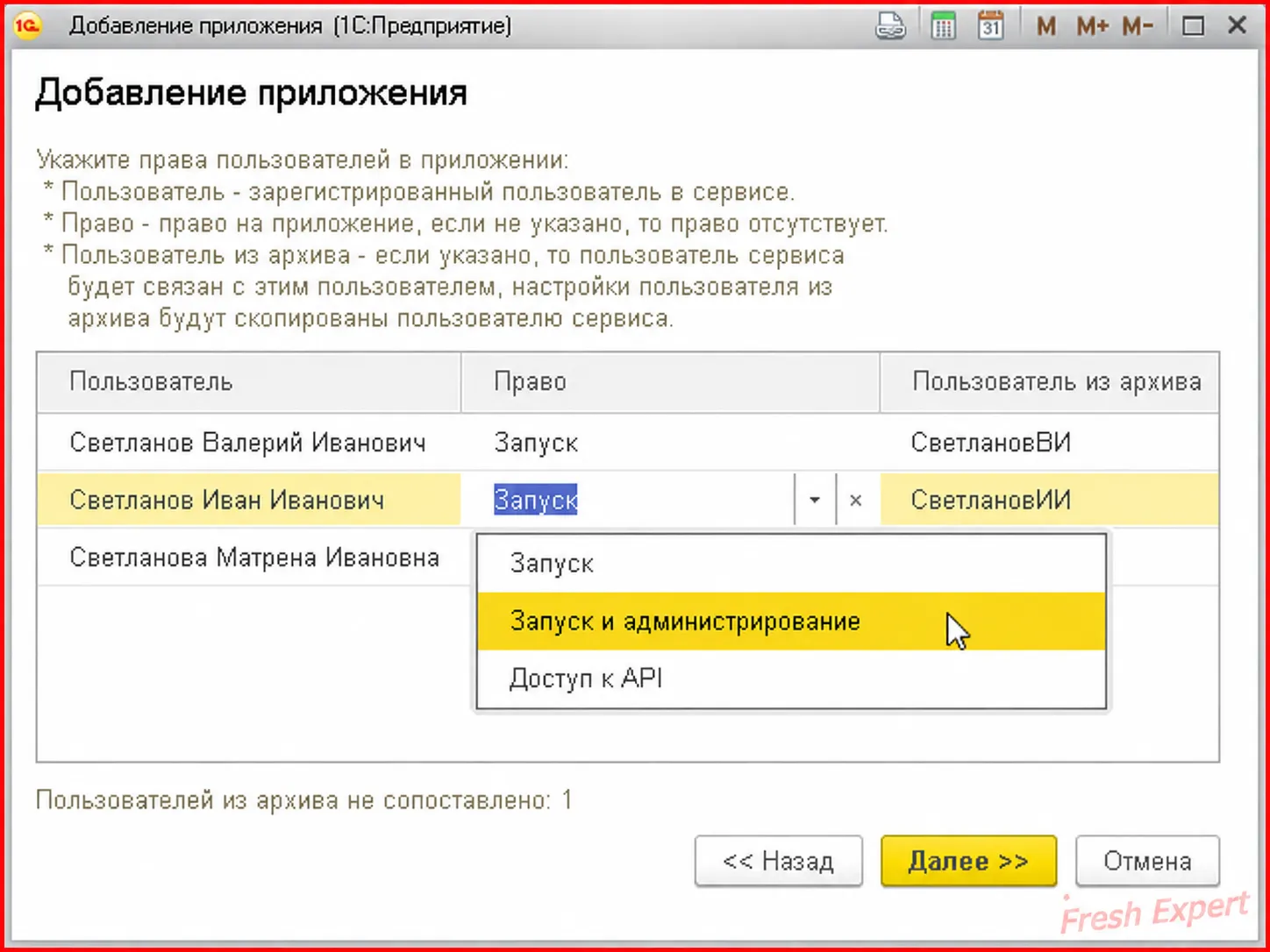Click the 'Запуск' right of Светланов Валерий

coord(536,443)
